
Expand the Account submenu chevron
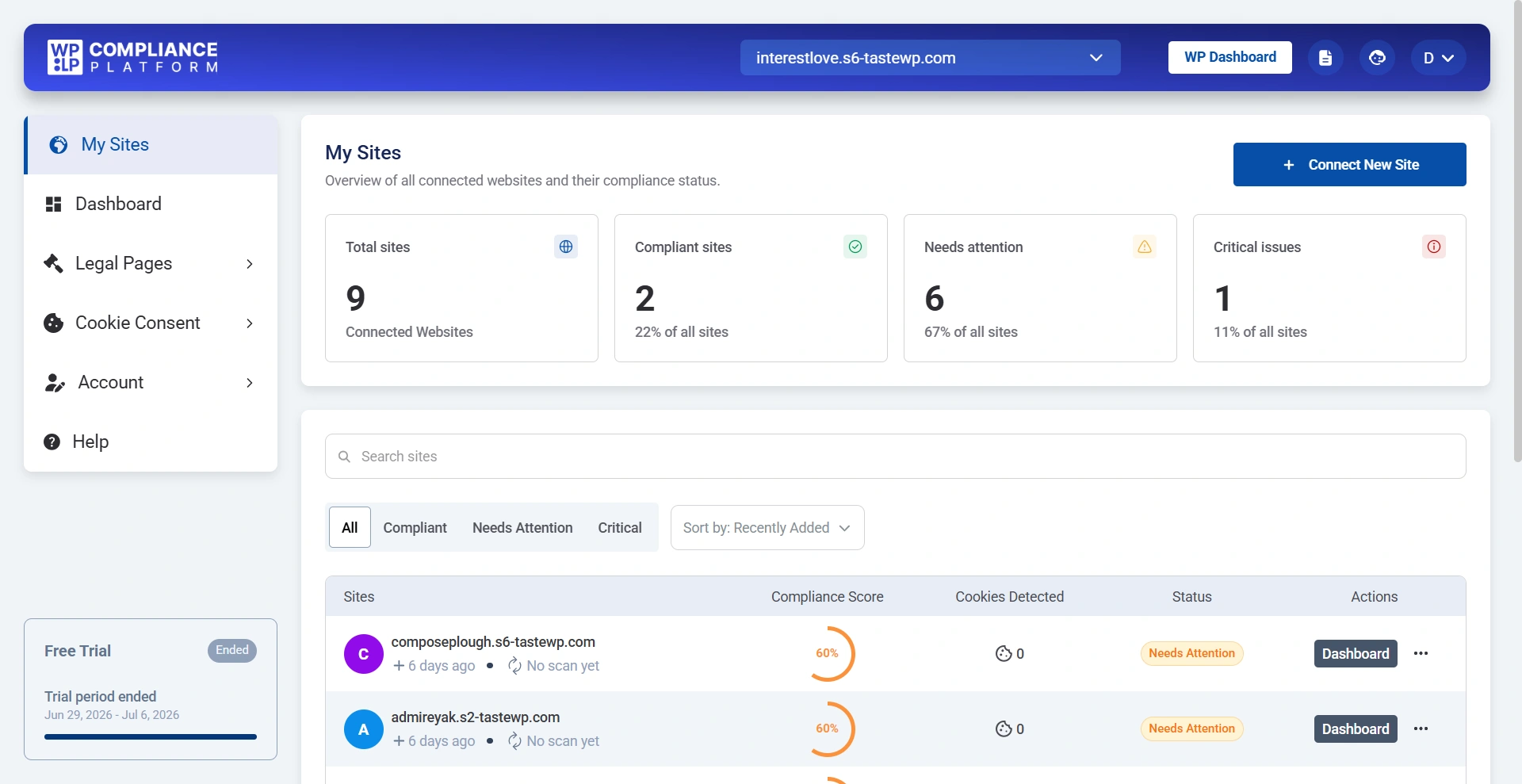click(x=250, y=383)
